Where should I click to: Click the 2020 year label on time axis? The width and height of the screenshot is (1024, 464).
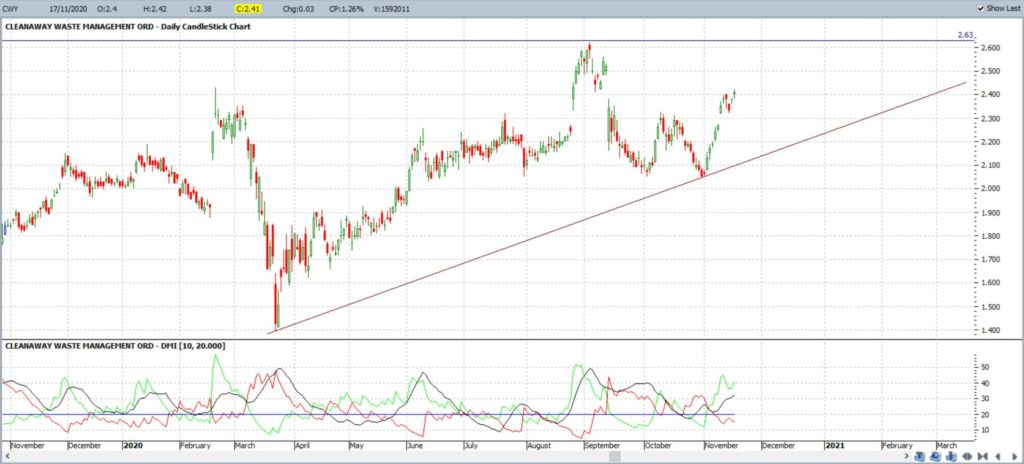tap(133, 446)
